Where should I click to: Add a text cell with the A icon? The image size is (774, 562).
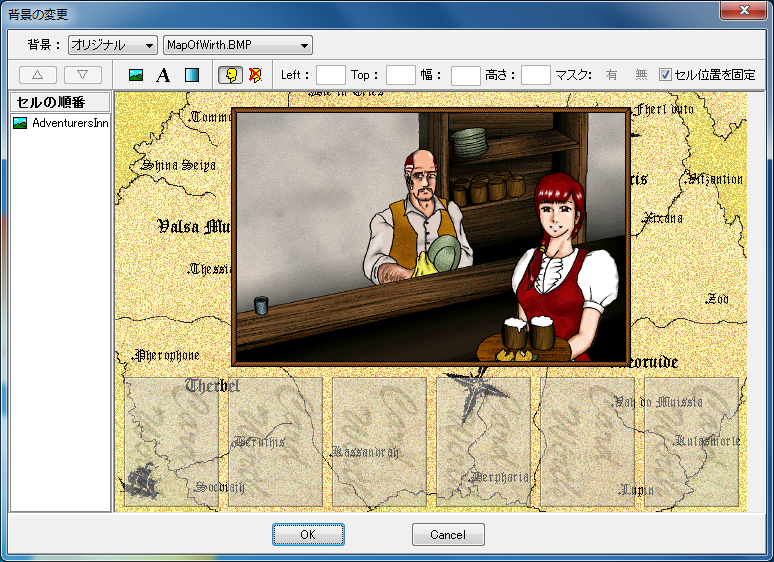click(163, 75)
